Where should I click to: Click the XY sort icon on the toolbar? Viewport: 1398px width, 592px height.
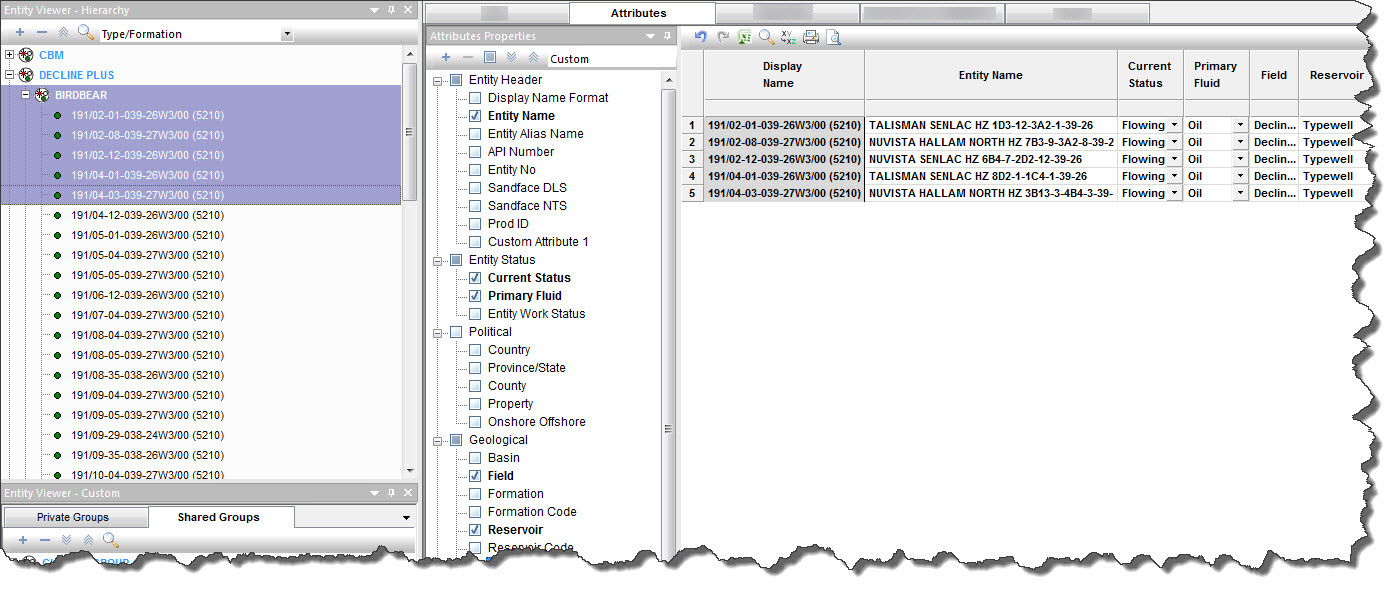787,37
